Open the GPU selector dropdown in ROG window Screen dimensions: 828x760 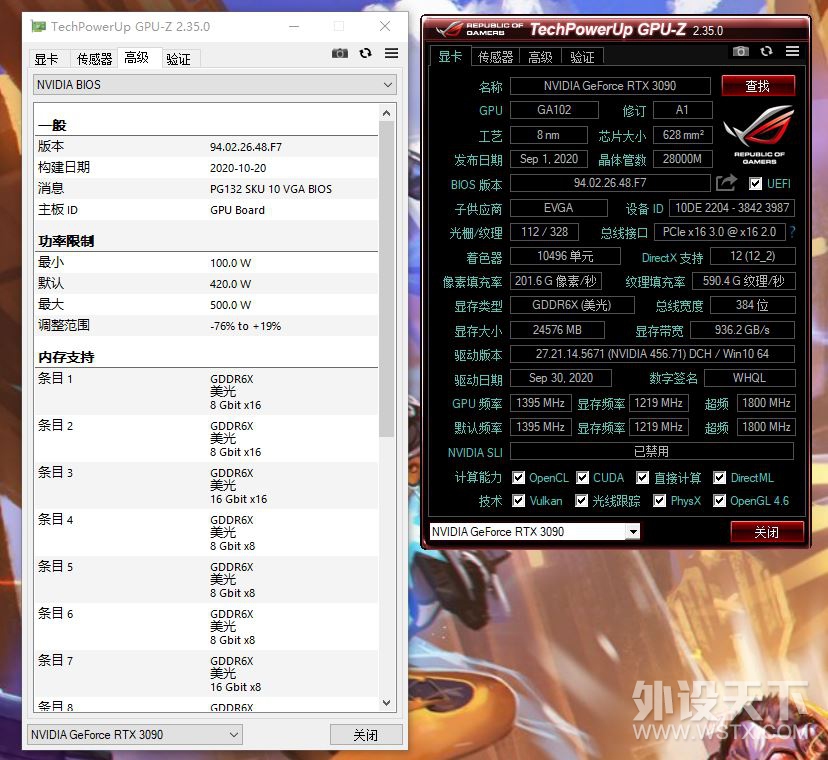coord(534,531)
